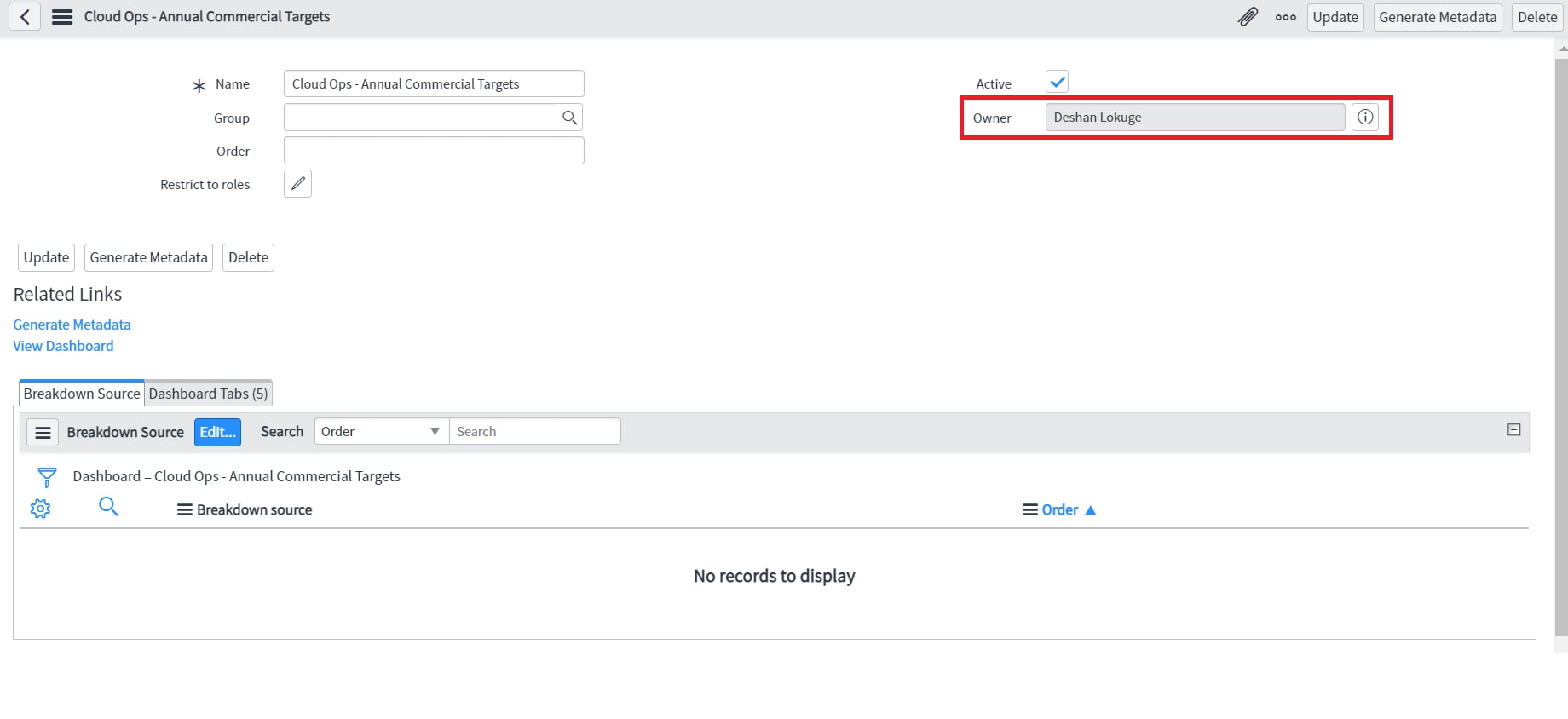This screenshot has width=1568, height=719.
Task: Uncheck the Active checkbox
Action: tap(1057, 82)
